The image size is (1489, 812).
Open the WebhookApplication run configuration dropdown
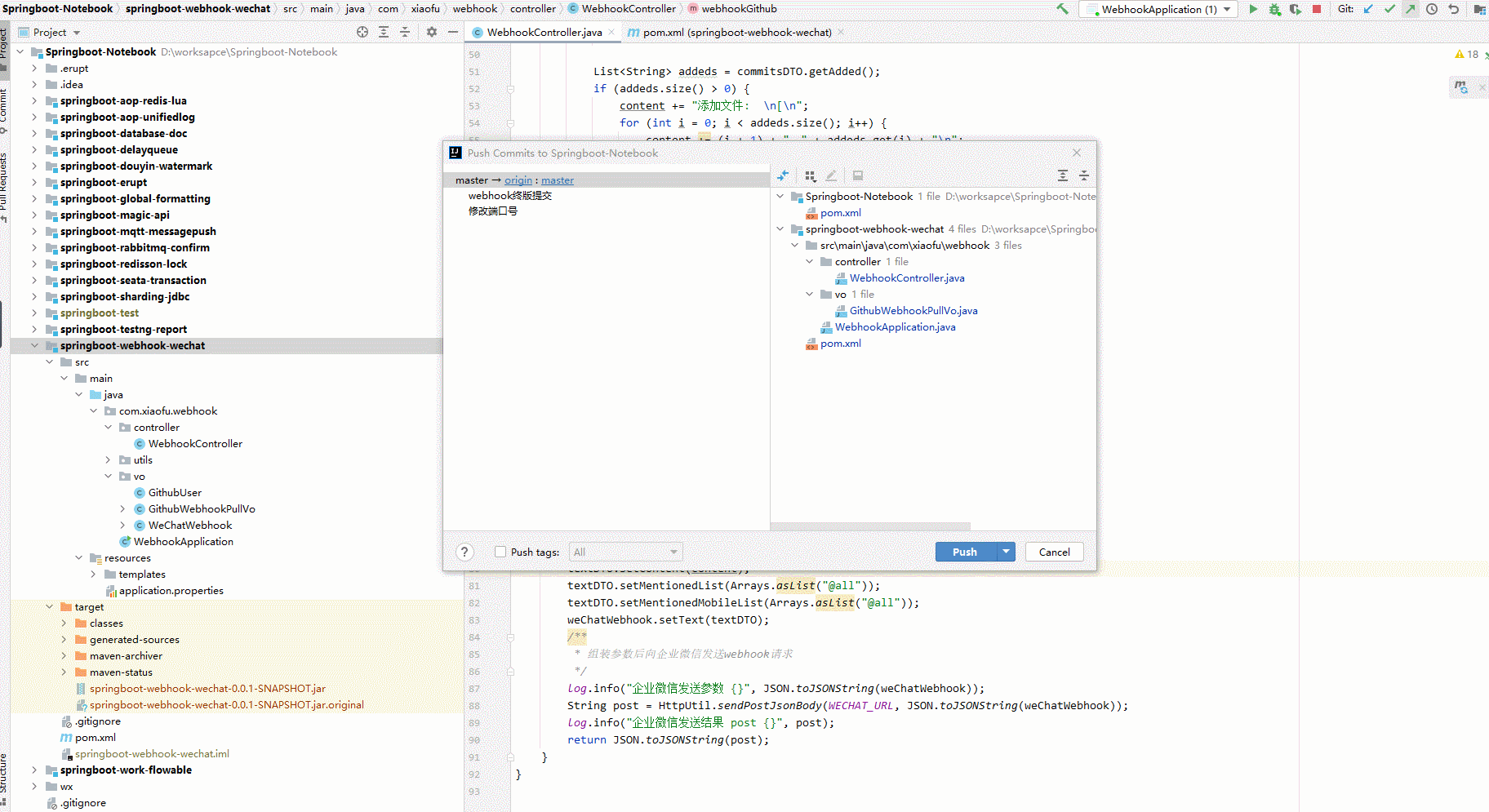click(x=1227, y=9)
